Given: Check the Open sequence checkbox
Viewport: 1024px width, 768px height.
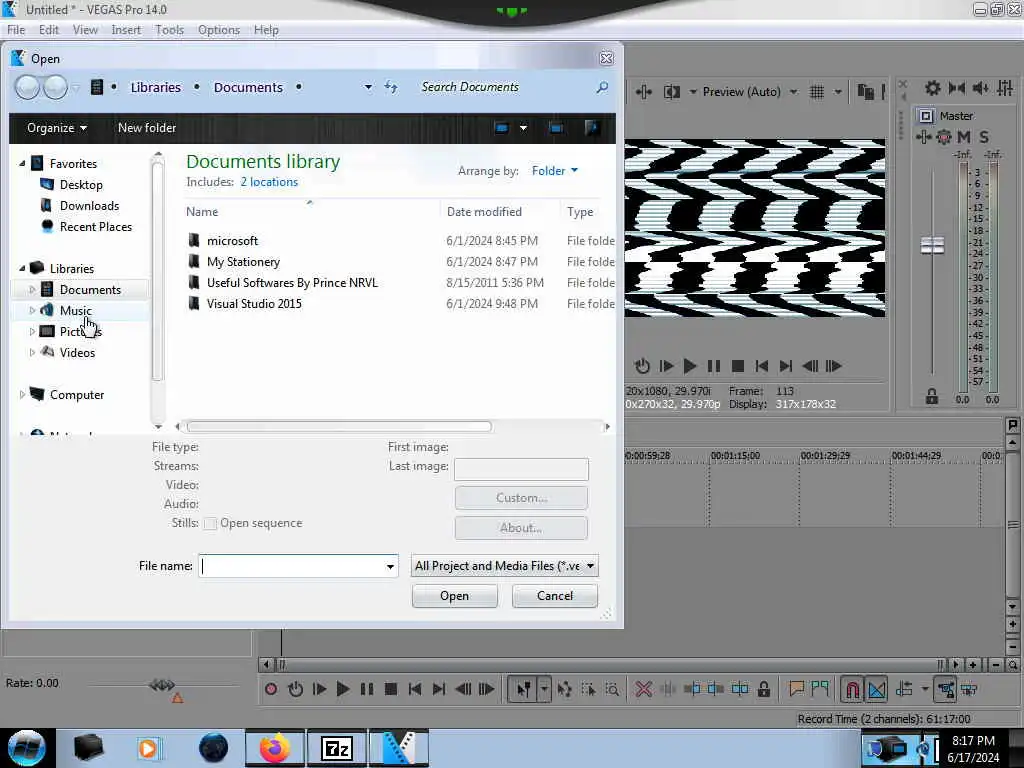Looking at the screenshot, I should click(x=210, y=524).
